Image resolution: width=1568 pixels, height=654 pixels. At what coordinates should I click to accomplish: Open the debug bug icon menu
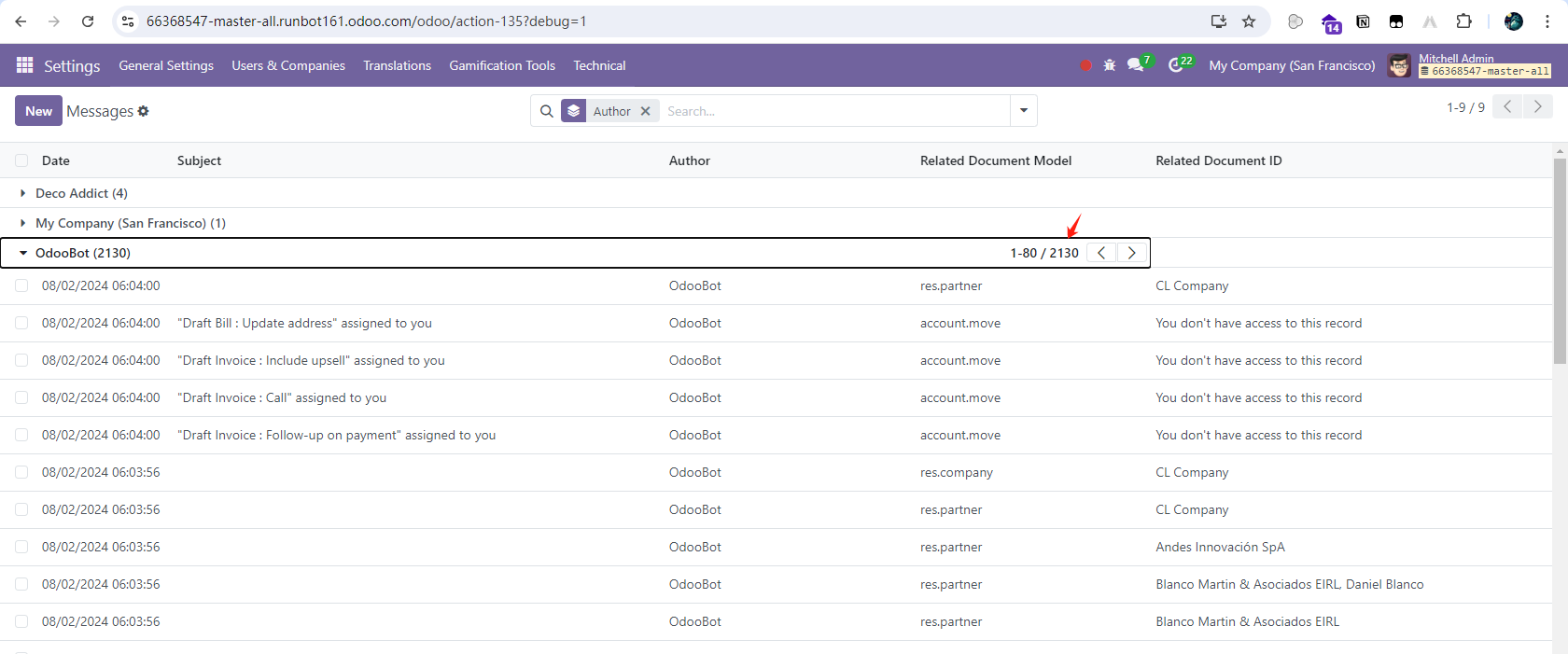tap(1110, 65)
